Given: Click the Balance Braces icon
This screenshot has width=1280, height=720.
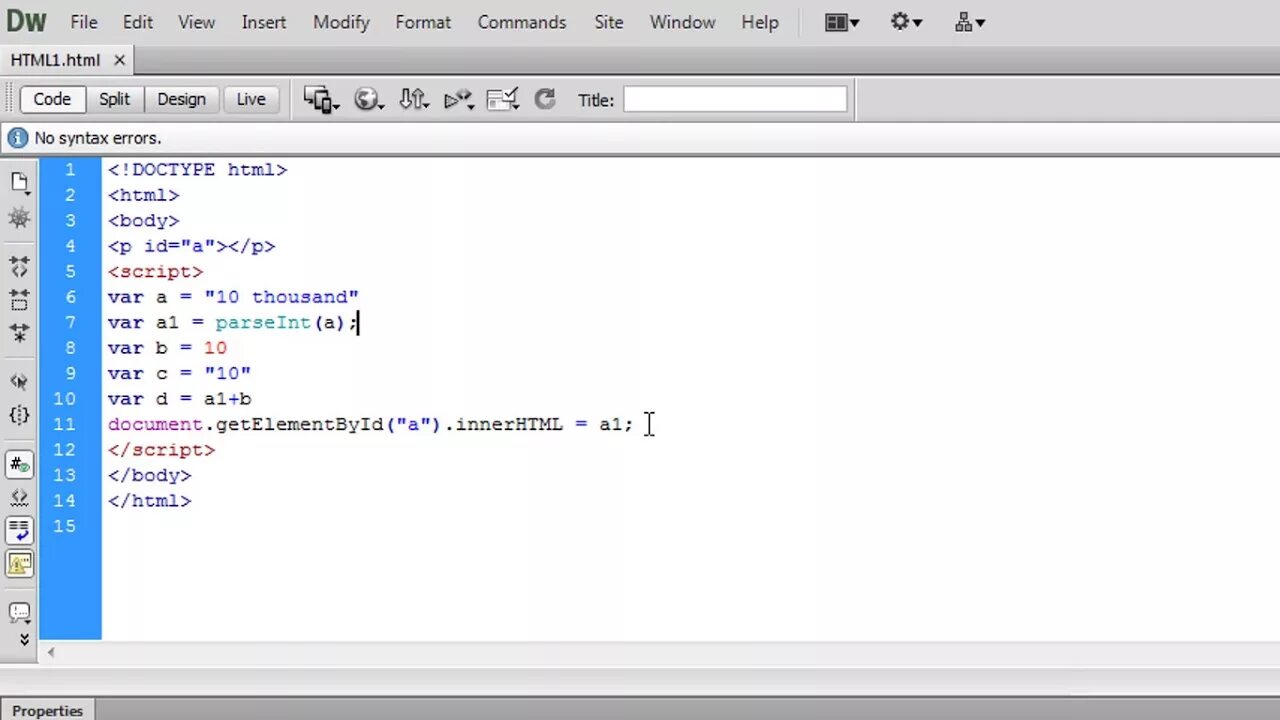Looking at the screenshot, I should tap(19, 414).
